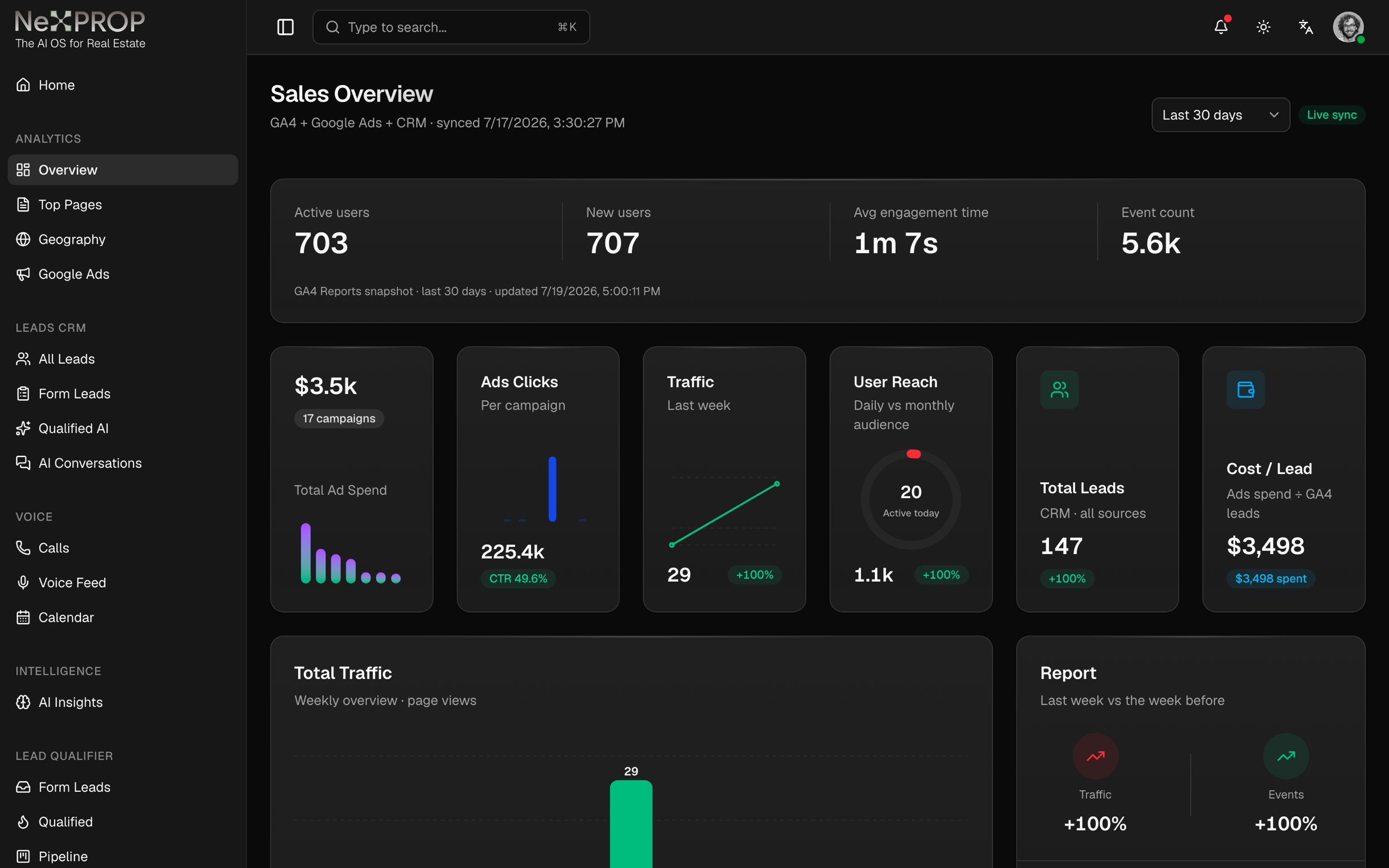1389x868 pixels.
Task: Click Calendar icon in sidebar
Action: tap(23, 617)
